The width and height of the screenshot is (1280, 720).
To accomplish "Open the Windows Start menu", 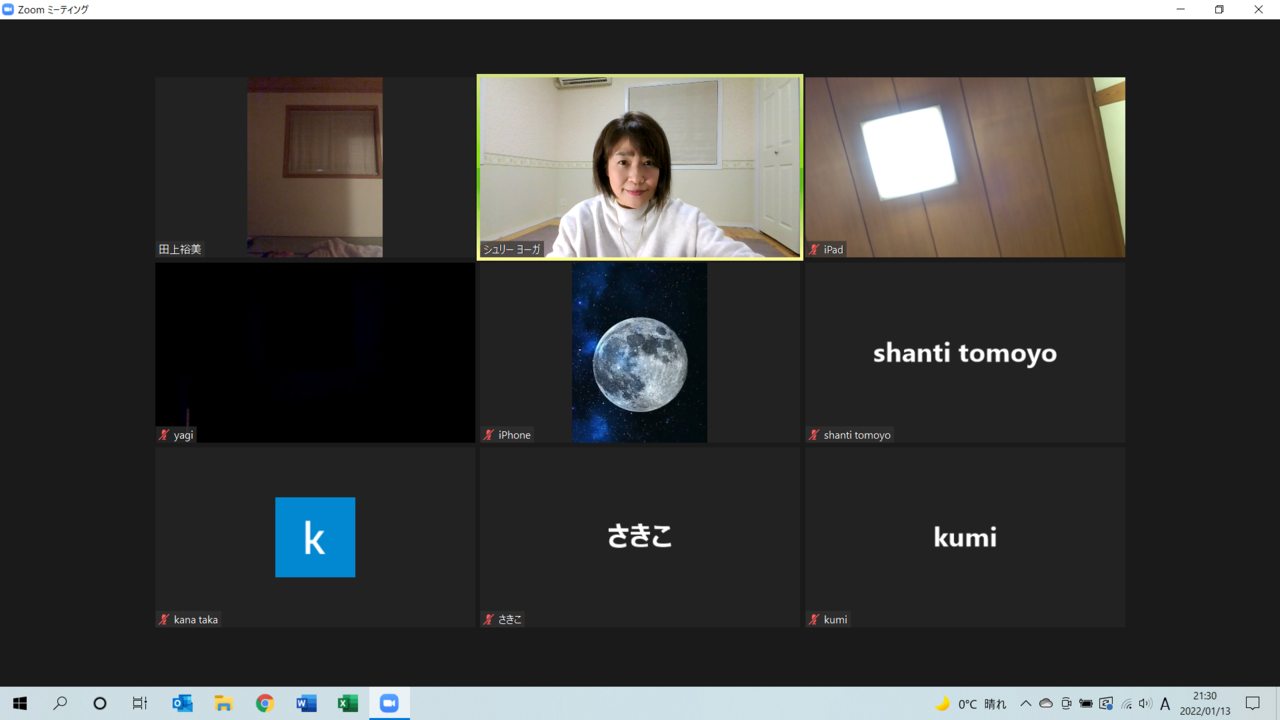I will [x=20, y=704].
